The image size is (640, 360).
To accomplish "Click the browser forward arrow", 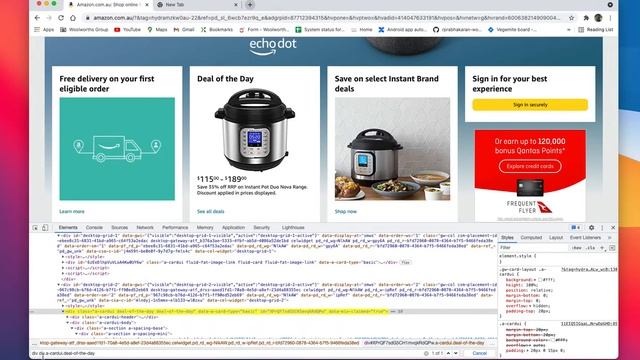I will coord(49,18).
